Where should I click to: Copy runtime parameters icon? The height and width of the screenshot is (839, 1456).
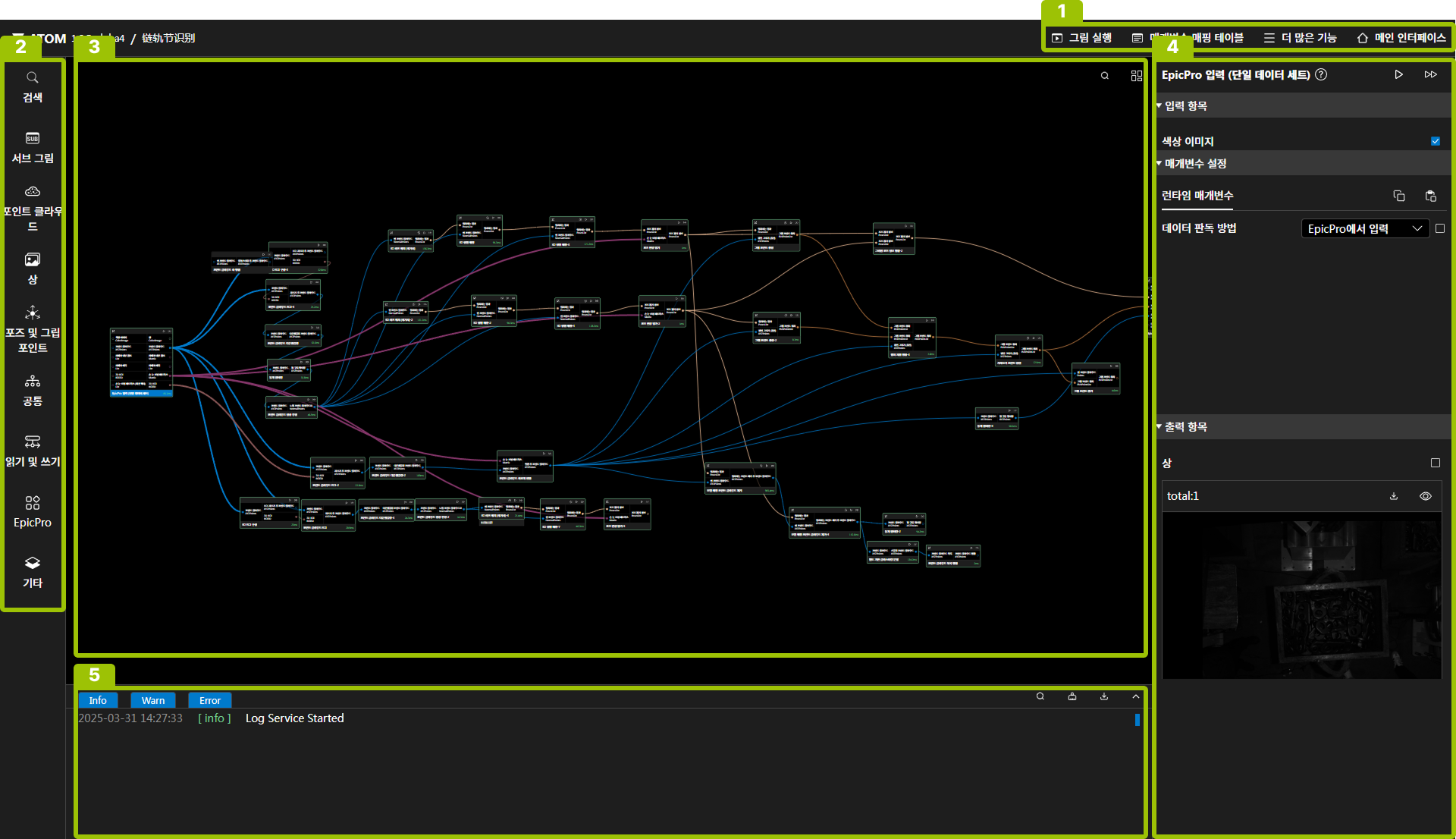1398,196
